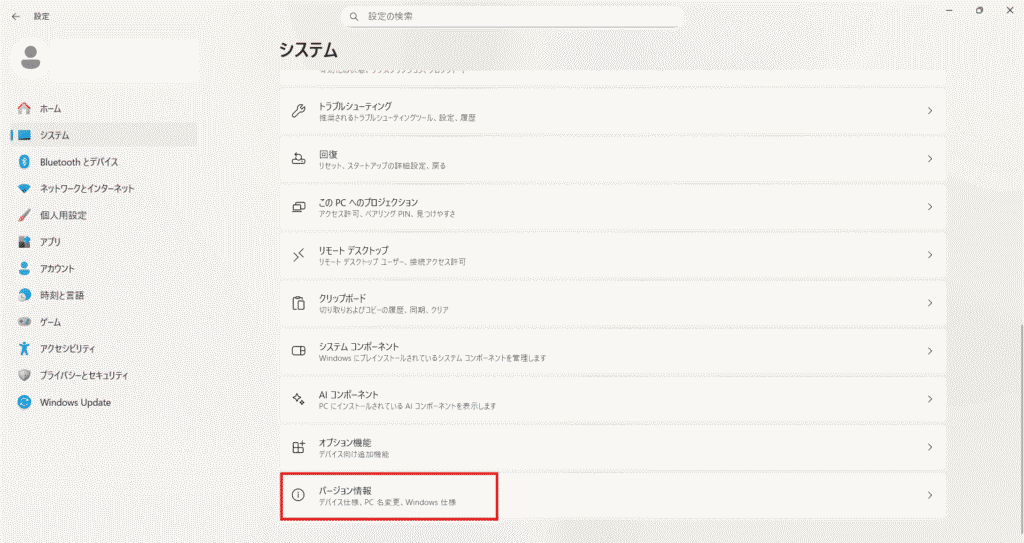This screenshot has width=1024, height=543.
Task: Click text リモート デスクトップ ユーザー、接続アクセス許可
Action: 392,262
